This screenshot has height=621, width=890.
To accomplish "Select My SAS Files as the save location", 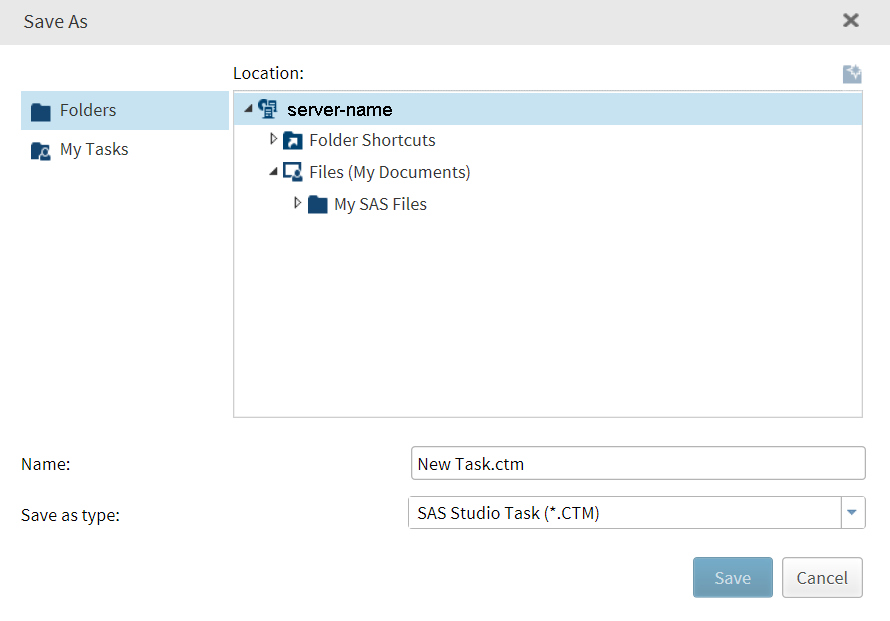I will click(x=380, y=203).
